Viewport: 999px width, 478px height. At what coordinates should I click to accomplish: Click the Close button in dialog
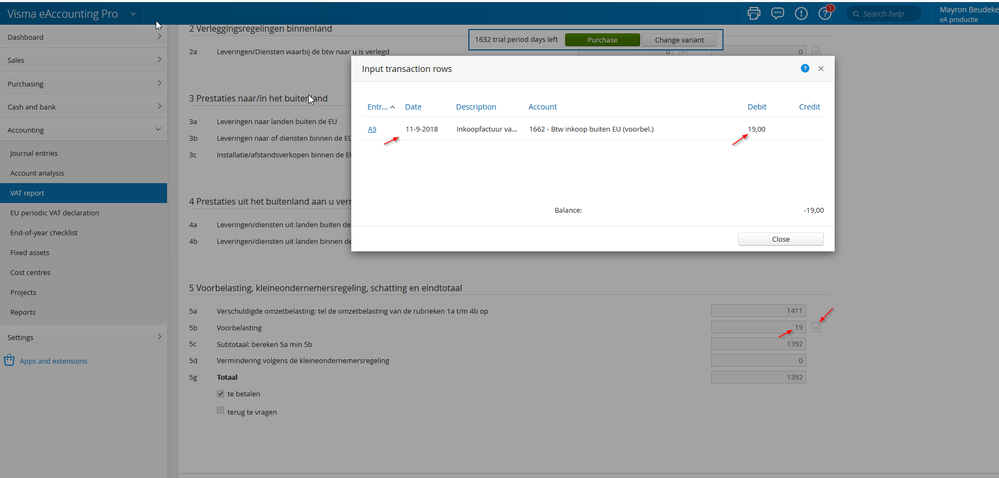click(780, 239)
